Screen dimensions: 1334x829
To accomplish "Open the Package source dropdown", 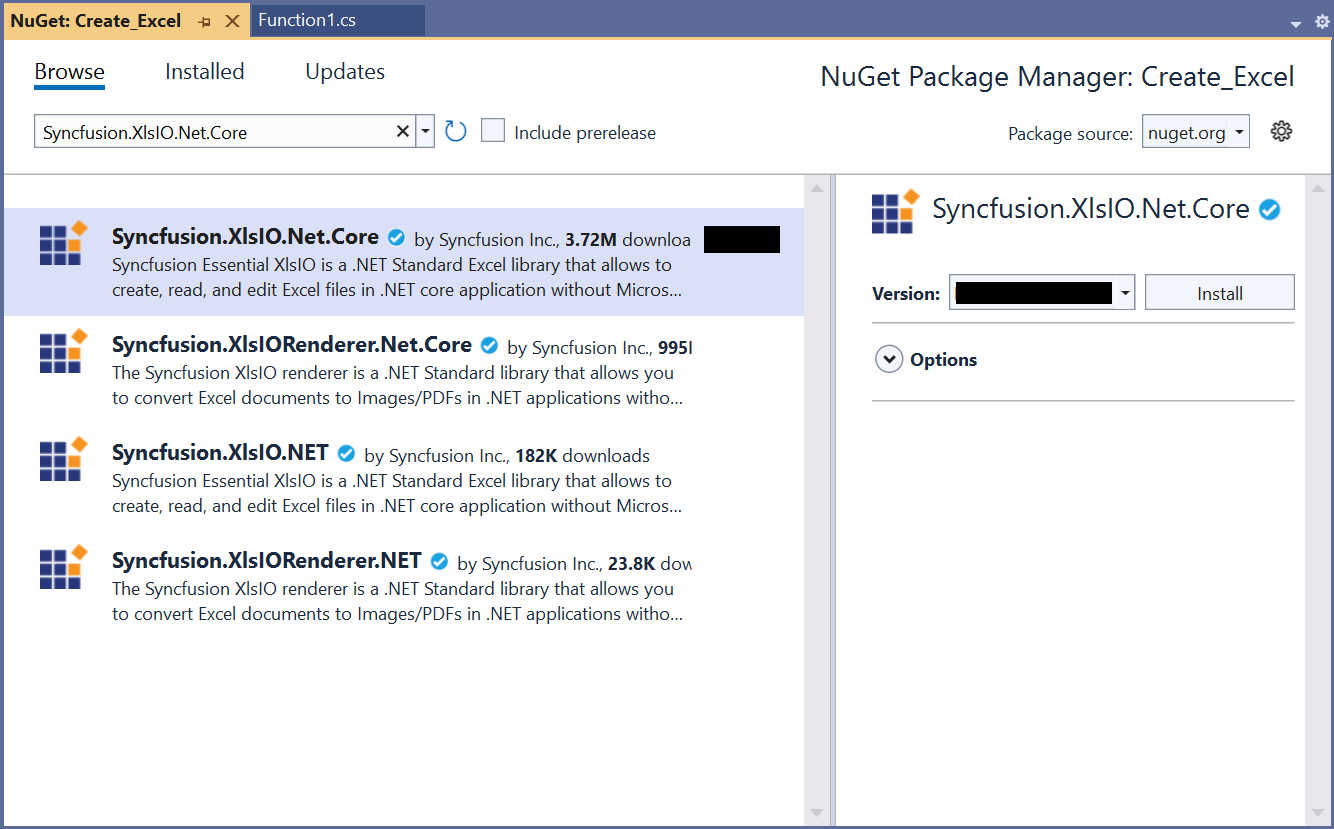I will point(1196,132).
